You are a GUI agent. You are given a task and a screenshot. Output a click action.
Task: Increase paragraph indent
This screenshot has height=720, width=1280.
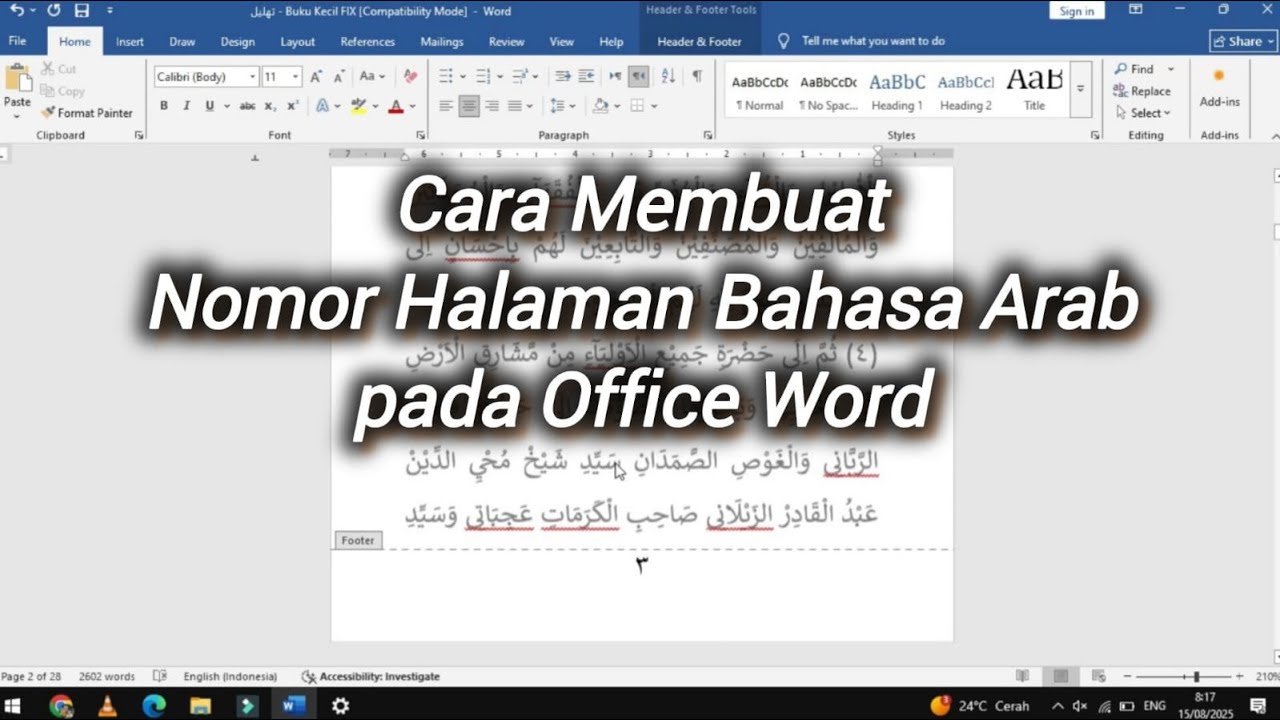point(586,76)
